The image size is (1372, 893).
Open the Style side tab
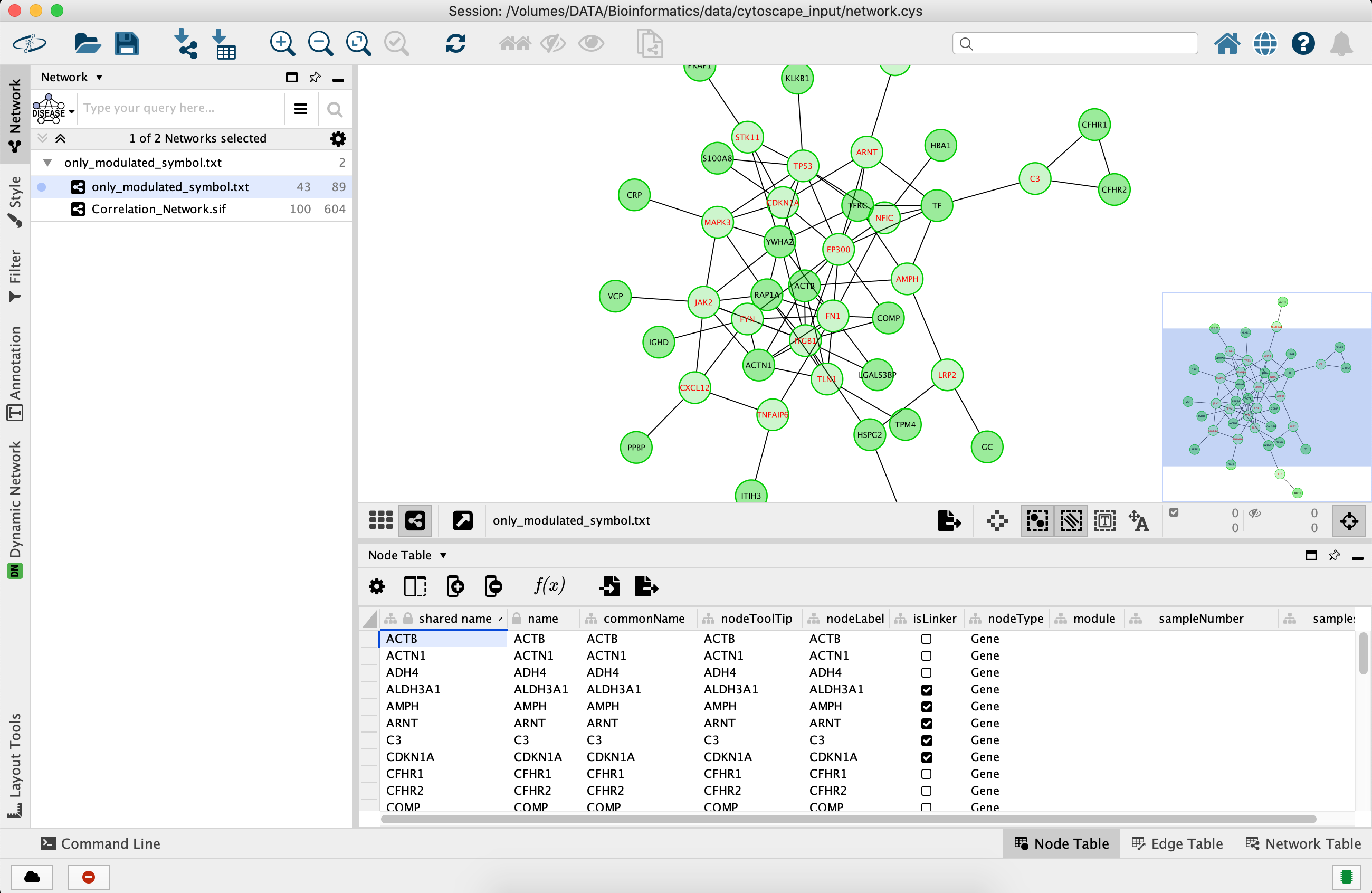click(14, 201)
